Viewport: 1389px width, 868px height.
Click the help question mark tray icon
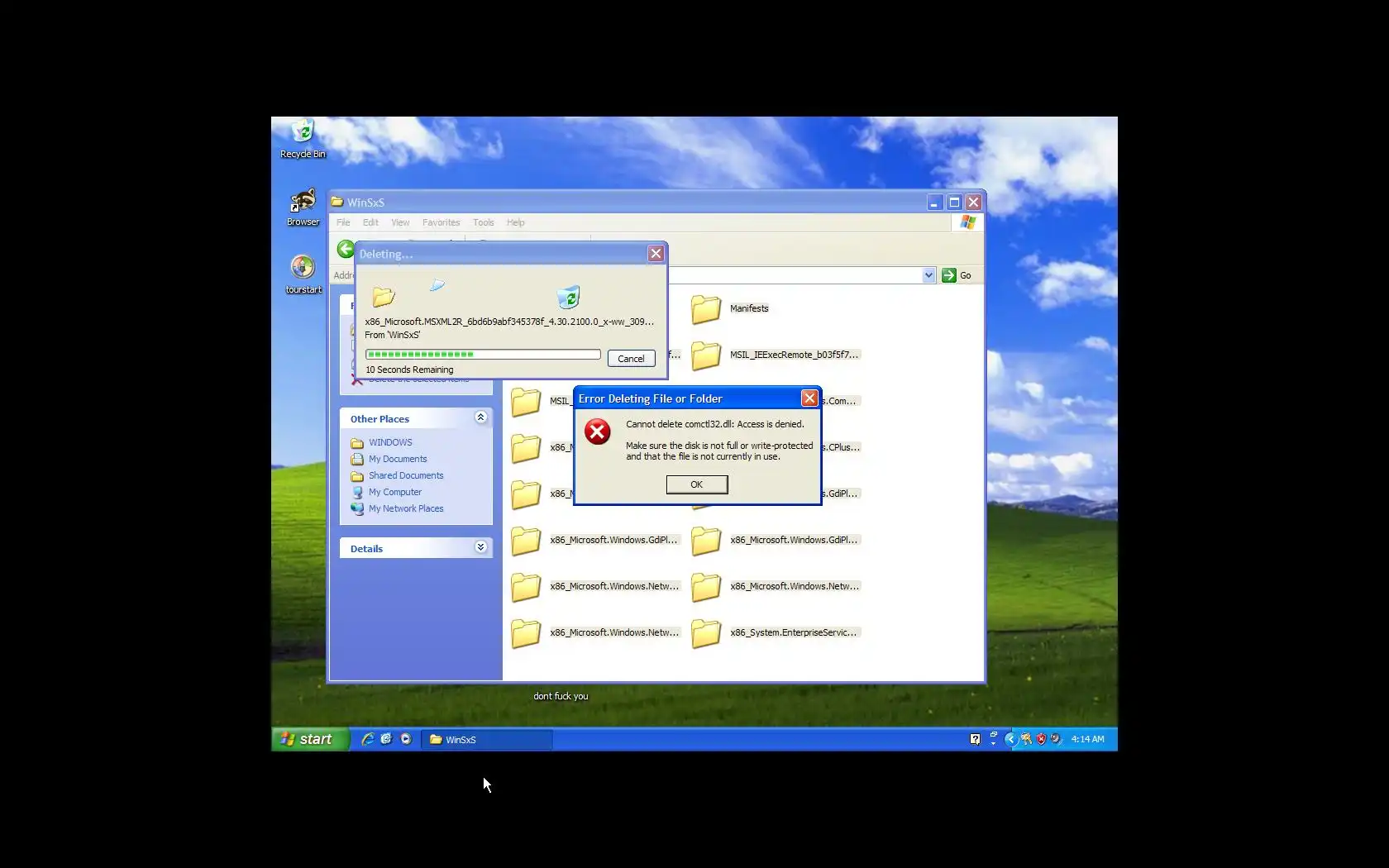[975, 739]
